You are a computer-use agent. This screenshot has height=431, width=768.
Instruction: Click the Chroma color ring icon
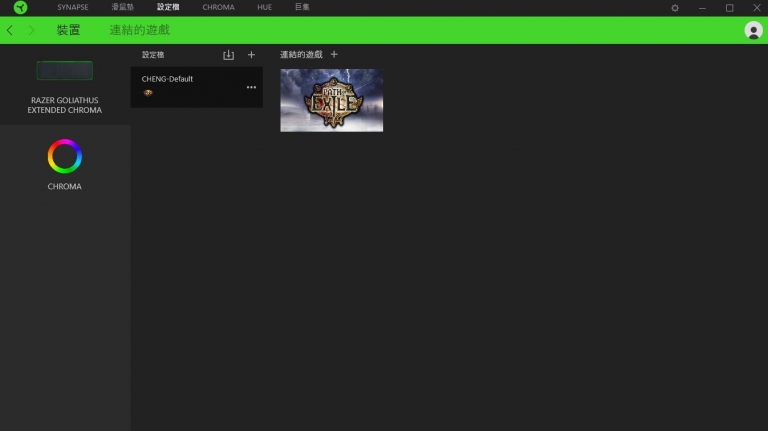[x=65, y=156]
